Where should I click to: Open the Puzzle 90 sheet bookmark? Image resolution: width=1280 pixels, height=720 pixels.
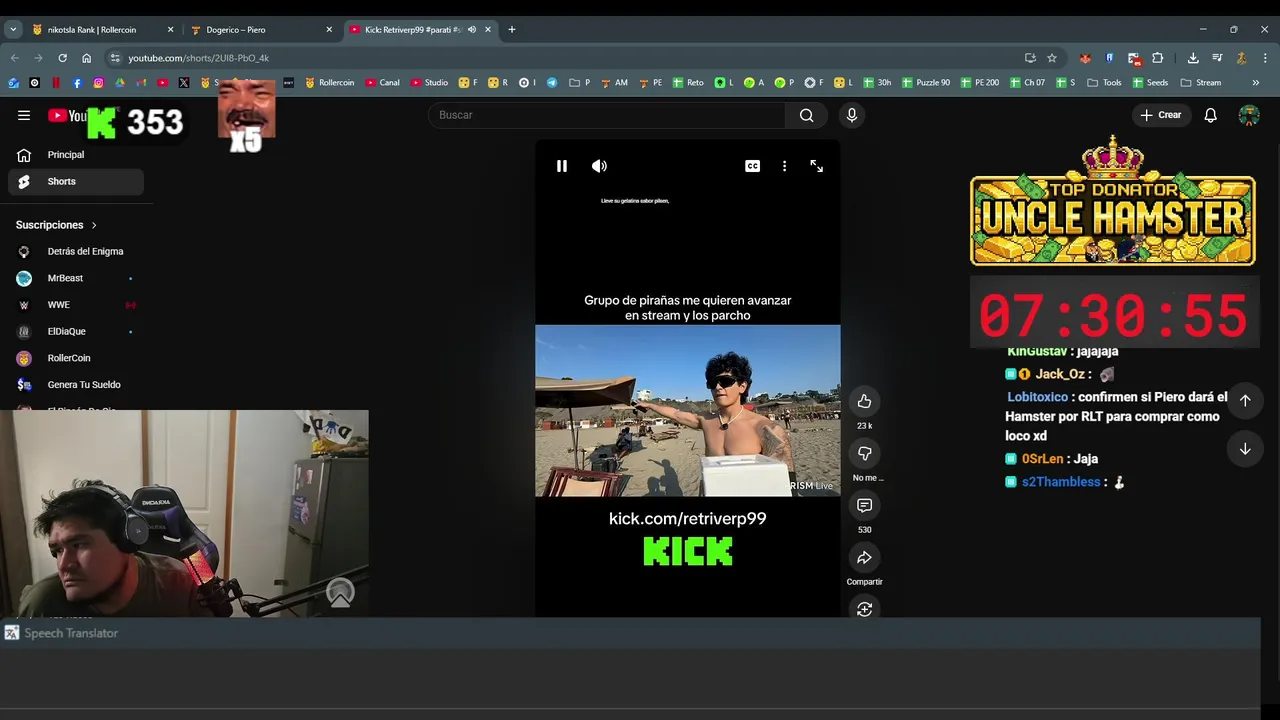926,83
